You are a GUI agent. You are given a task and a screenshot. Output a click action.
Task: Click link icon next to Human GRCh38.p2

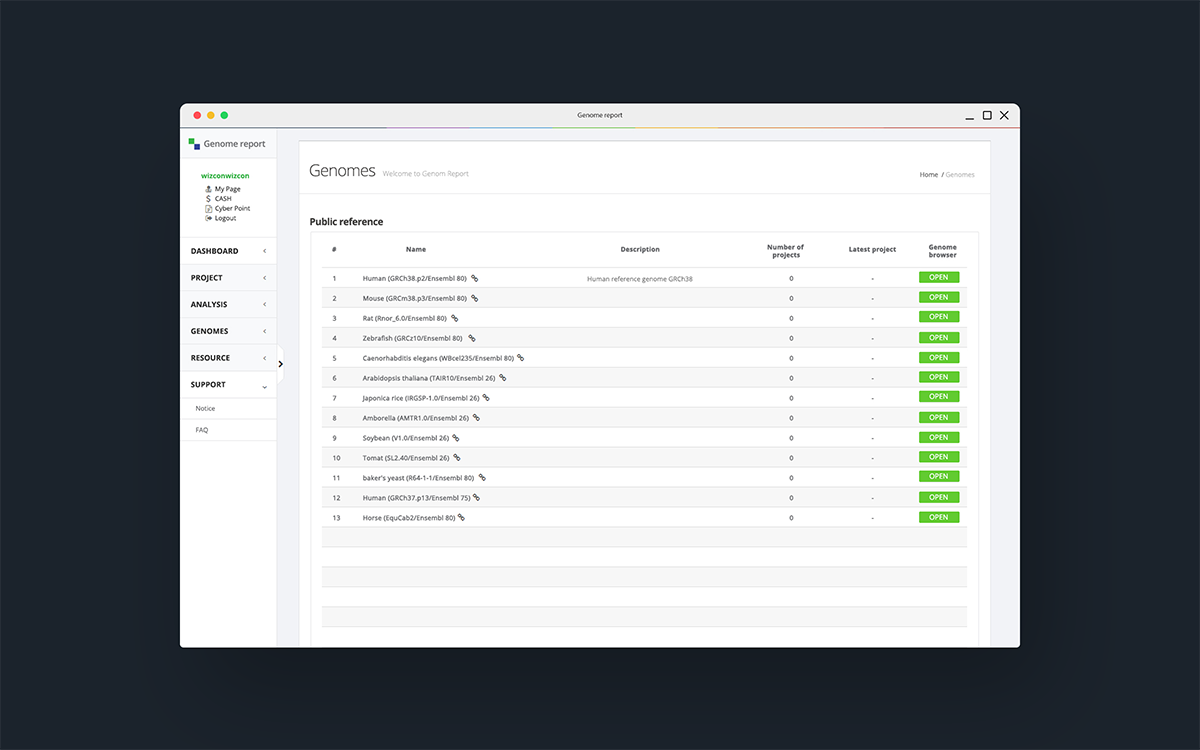(475, 278)
